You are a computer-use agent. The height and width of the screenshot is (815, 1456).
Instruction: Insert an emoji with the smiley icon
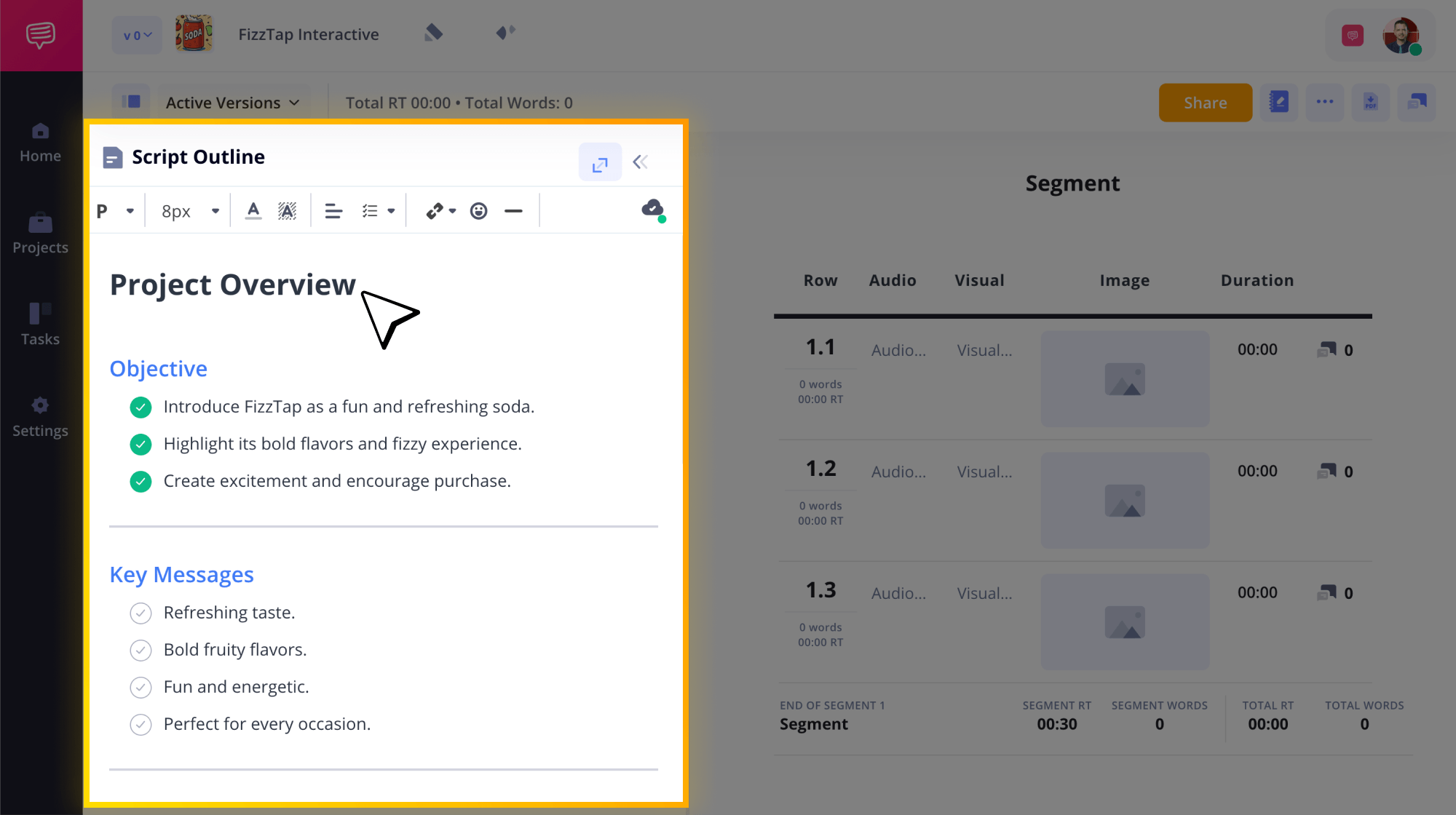click(x=478, y=211)
